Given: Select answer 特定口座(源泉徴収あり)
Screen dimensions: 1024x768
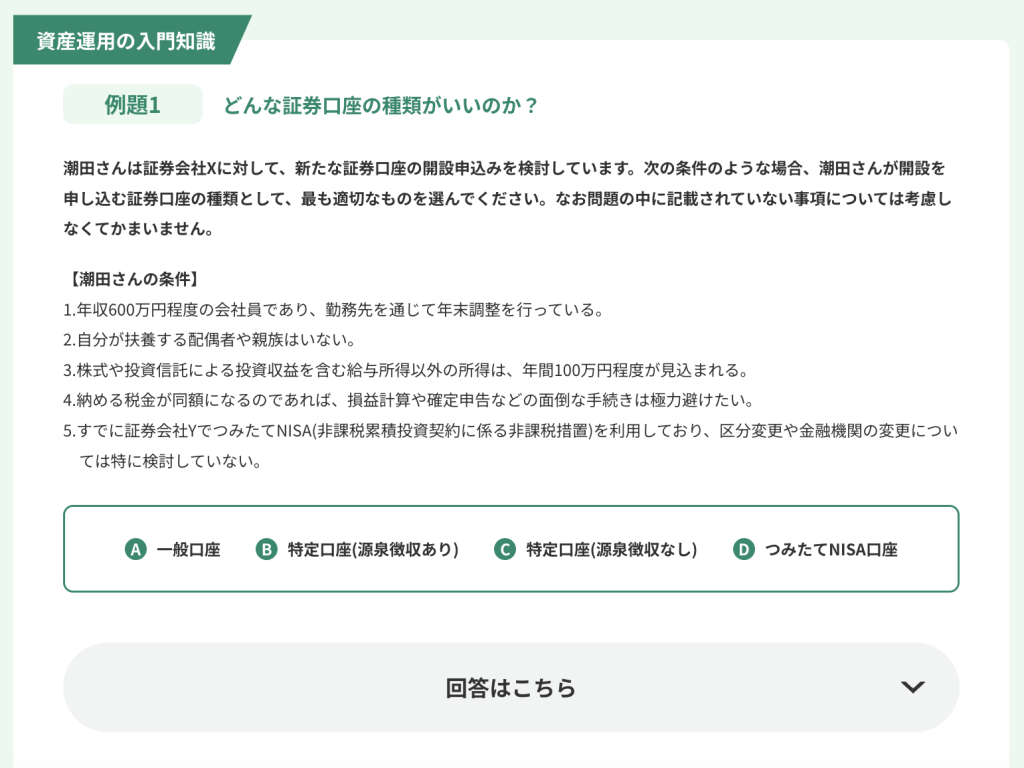Looking at the screenshot, I should [369, 549].
